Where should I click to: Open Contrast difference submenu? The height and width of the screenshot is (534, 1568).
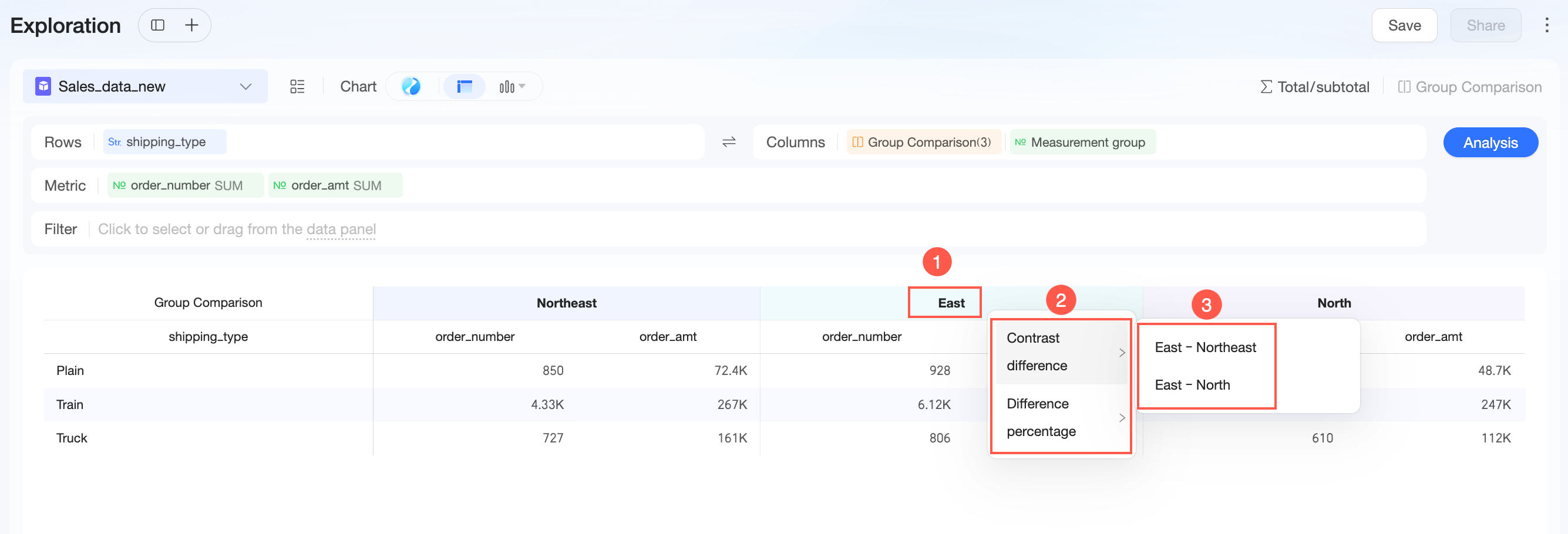1061,352
